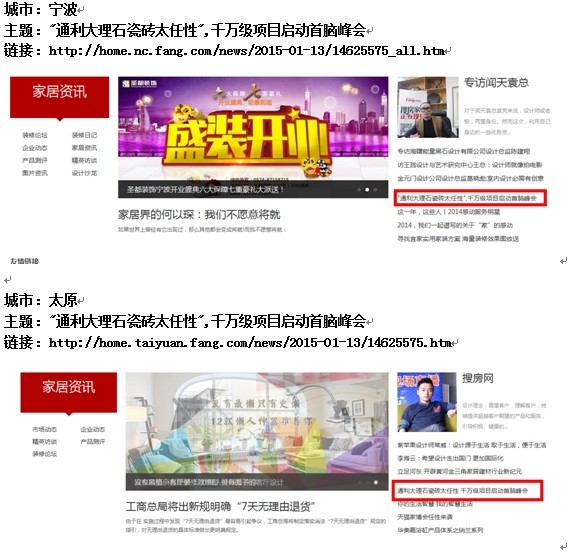Open article 李海云：希望设计走出国门
Screen dimensions: 574x553
tap(451, 458)
